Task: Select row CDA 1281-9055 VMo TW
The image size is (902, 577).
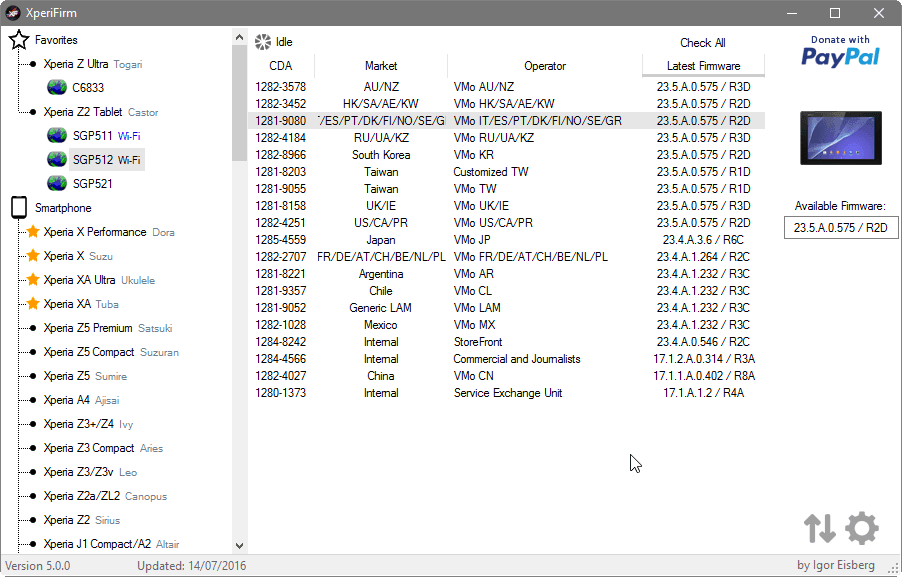Action: pos(506,189)
